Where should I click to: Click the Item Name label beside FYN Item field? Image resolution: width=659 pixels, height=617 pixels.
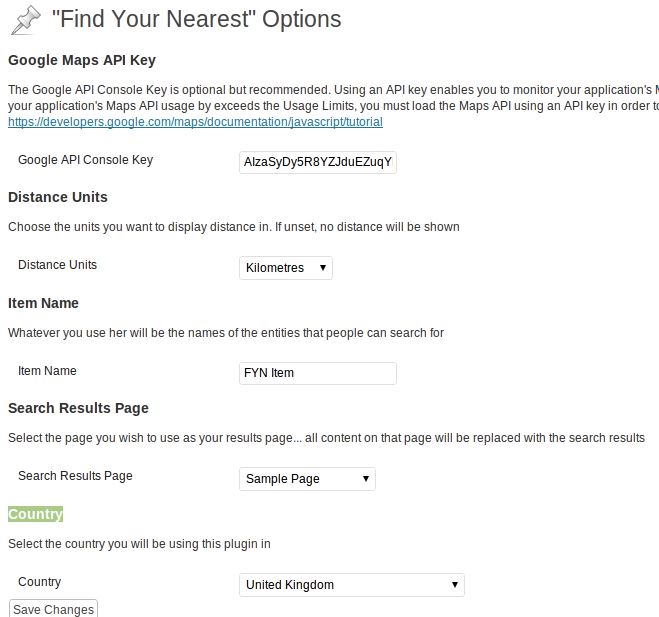coord(47,371)
